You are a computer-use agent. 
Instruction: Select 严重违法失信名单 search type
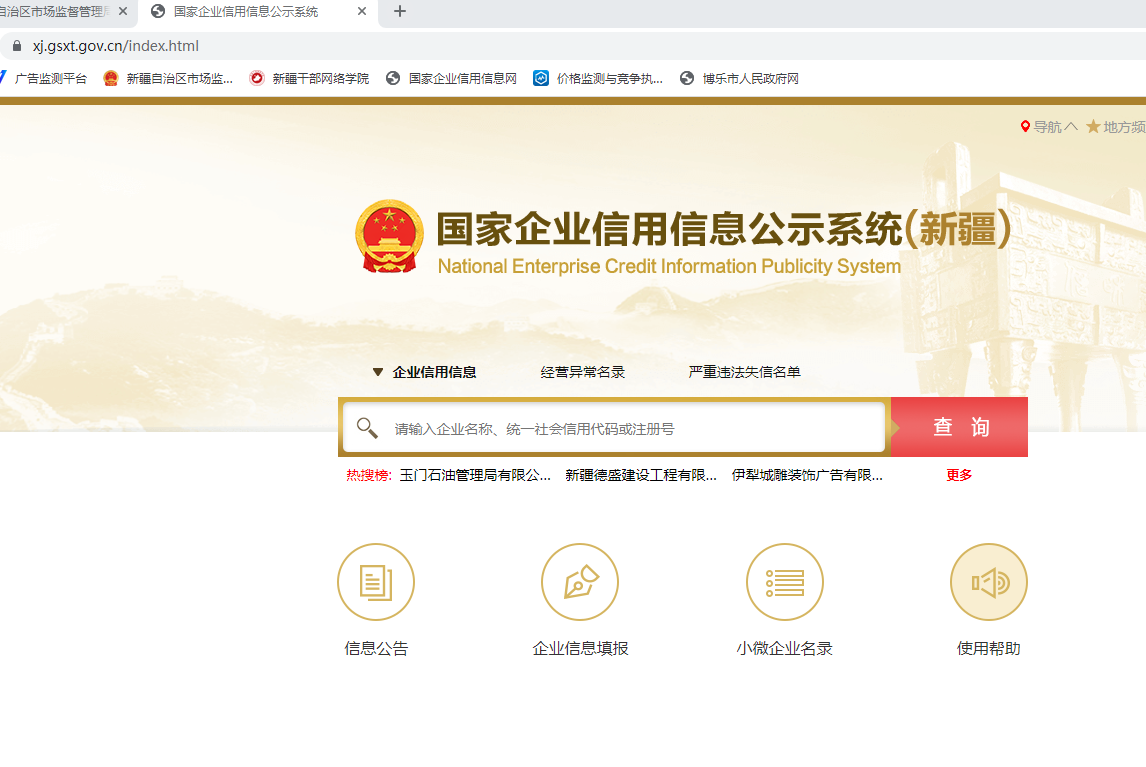click(744, 372)
